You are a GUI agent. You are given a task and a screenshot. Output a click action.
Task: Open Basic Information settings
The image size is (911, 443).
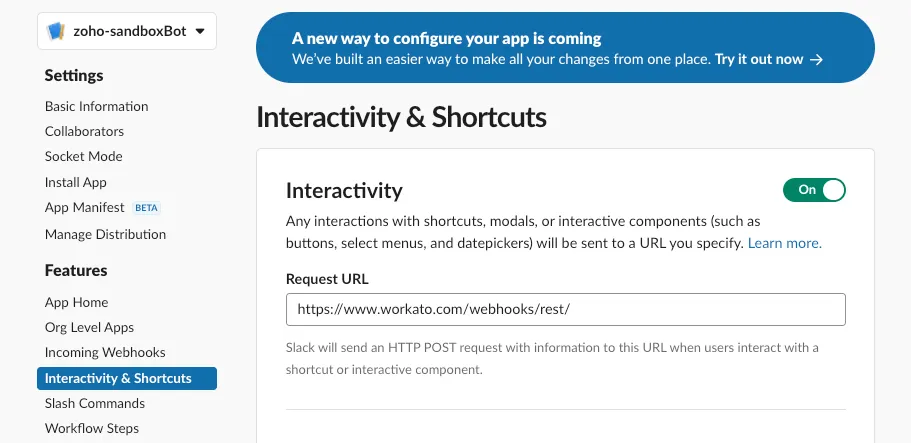tap(96, 106)
